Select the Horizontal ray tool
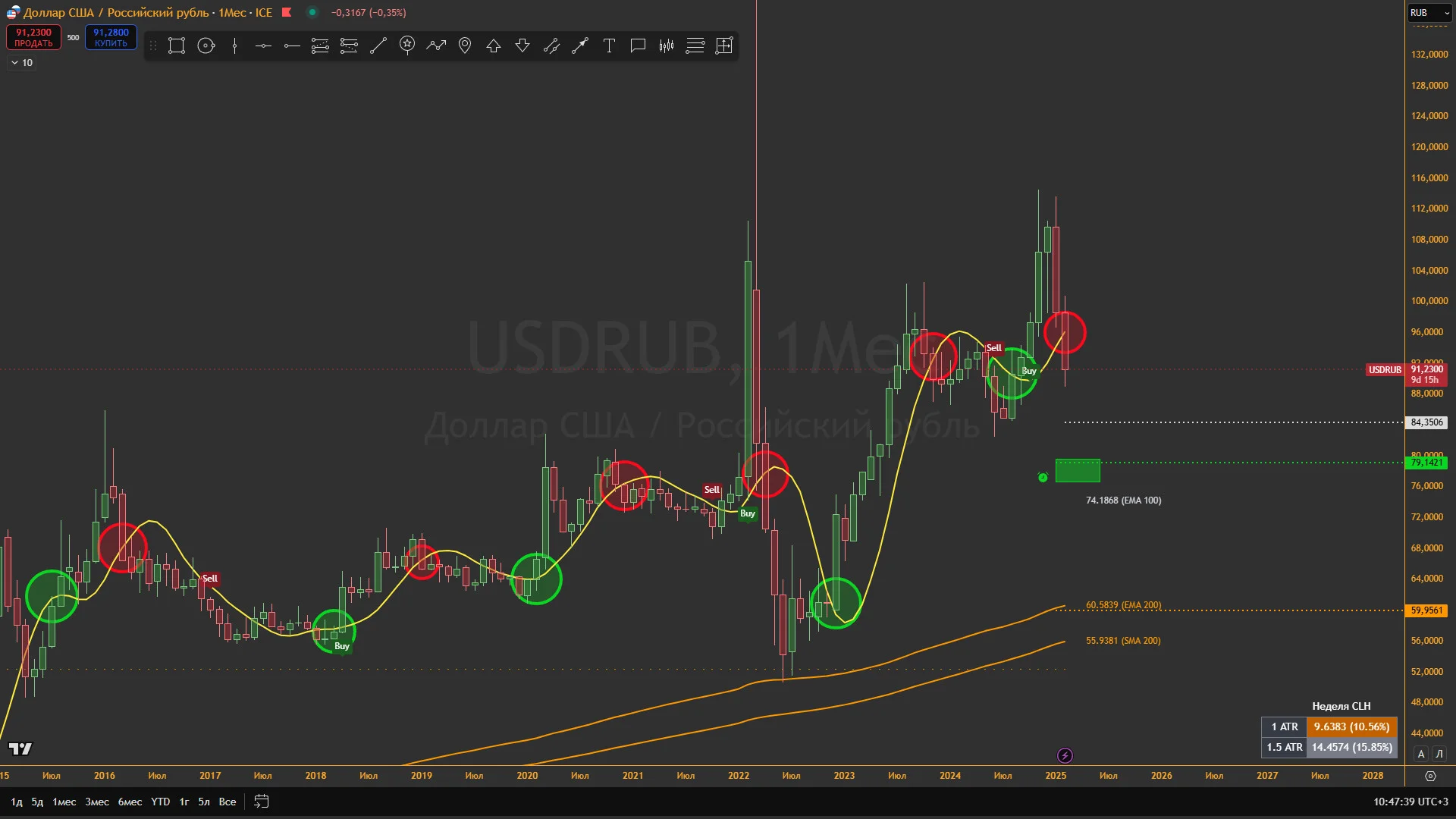Screen dimensions: 1456x819 tap(292, 45)
